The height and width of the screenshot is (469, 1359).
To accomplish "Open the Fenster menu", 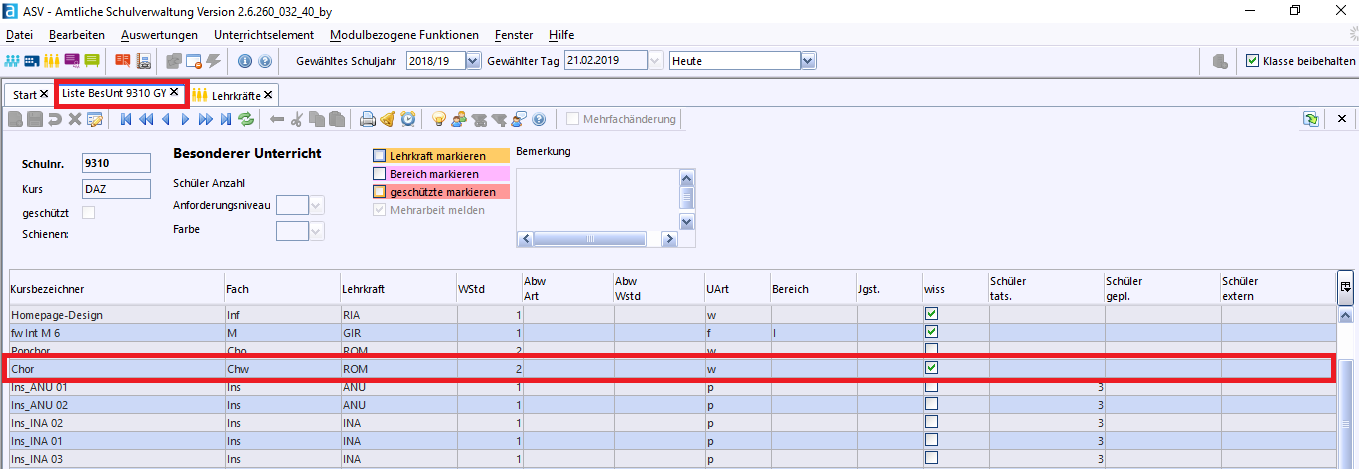I will tap(513, 35).
